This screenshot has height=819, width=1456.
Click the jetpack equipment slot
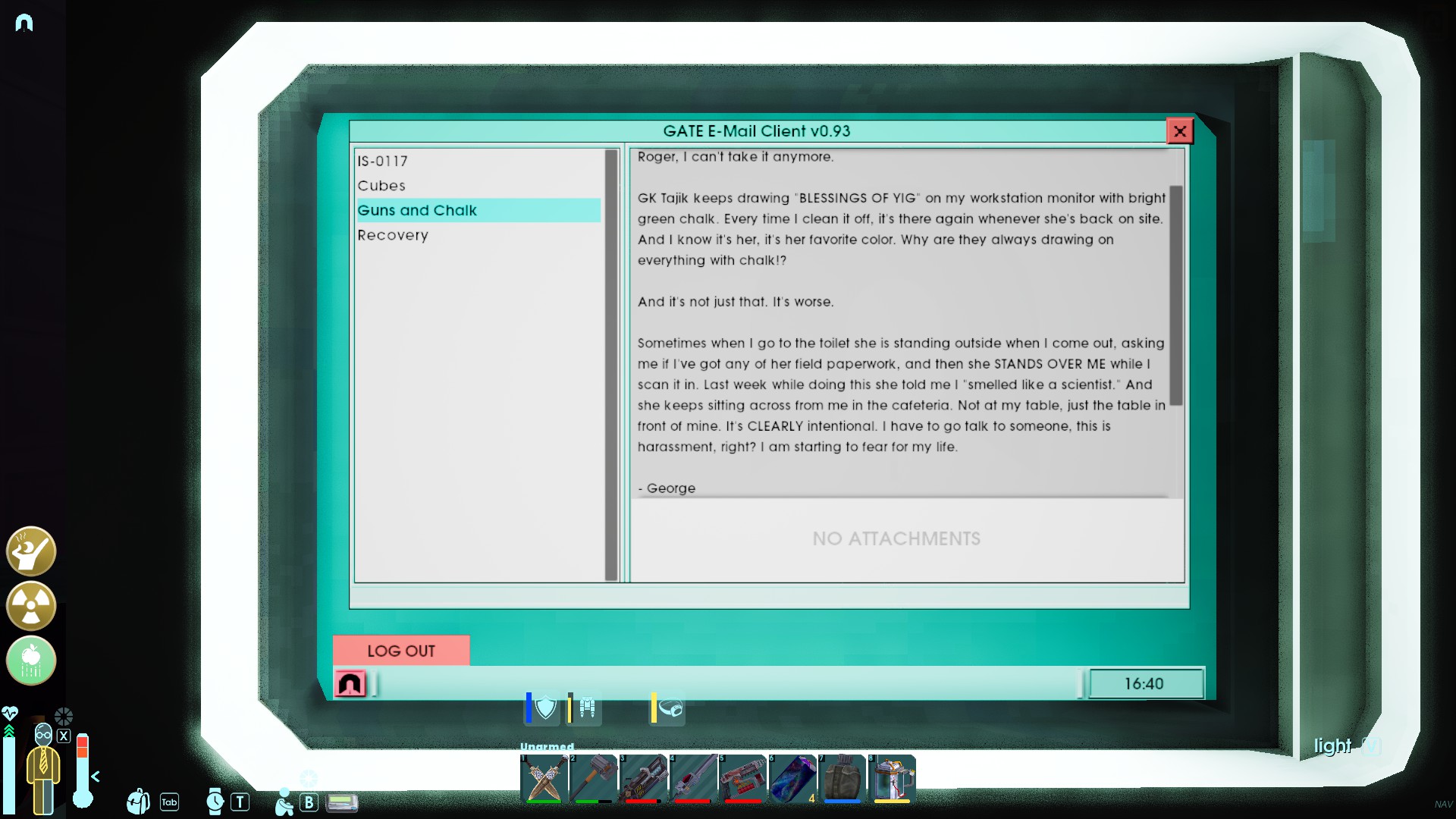(585, 708)
